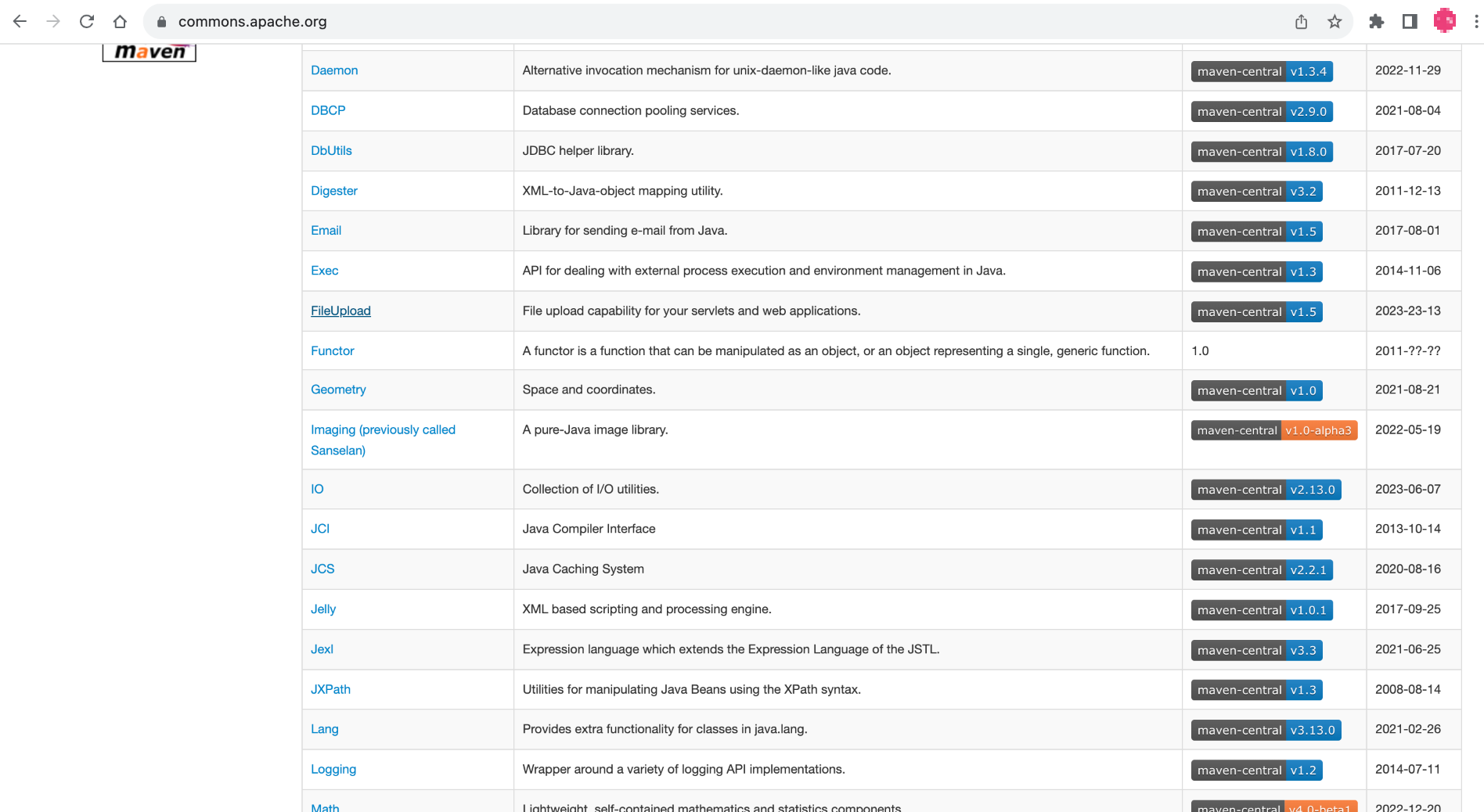The image size is (1484, 812).
Task: Bookmark this page with star icon
Action: [x=1335, y=22]
